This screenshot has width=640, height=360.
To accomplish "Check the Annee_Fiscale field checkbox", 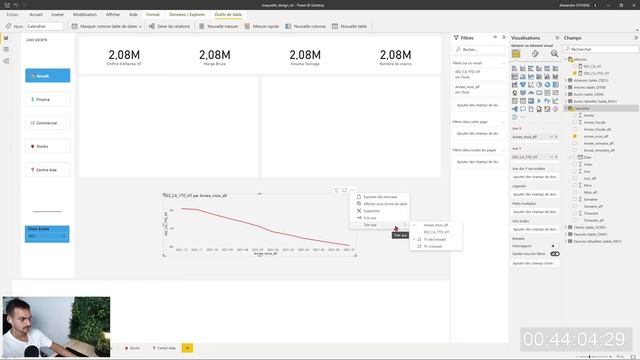I will coord(575,122).
